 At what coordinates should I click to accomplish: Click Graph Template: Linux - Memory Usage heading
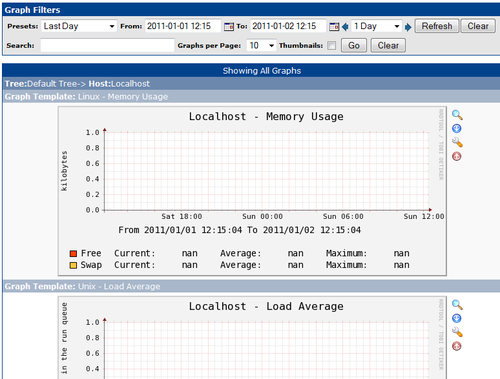pyautogui.click(x=86, y=97)
